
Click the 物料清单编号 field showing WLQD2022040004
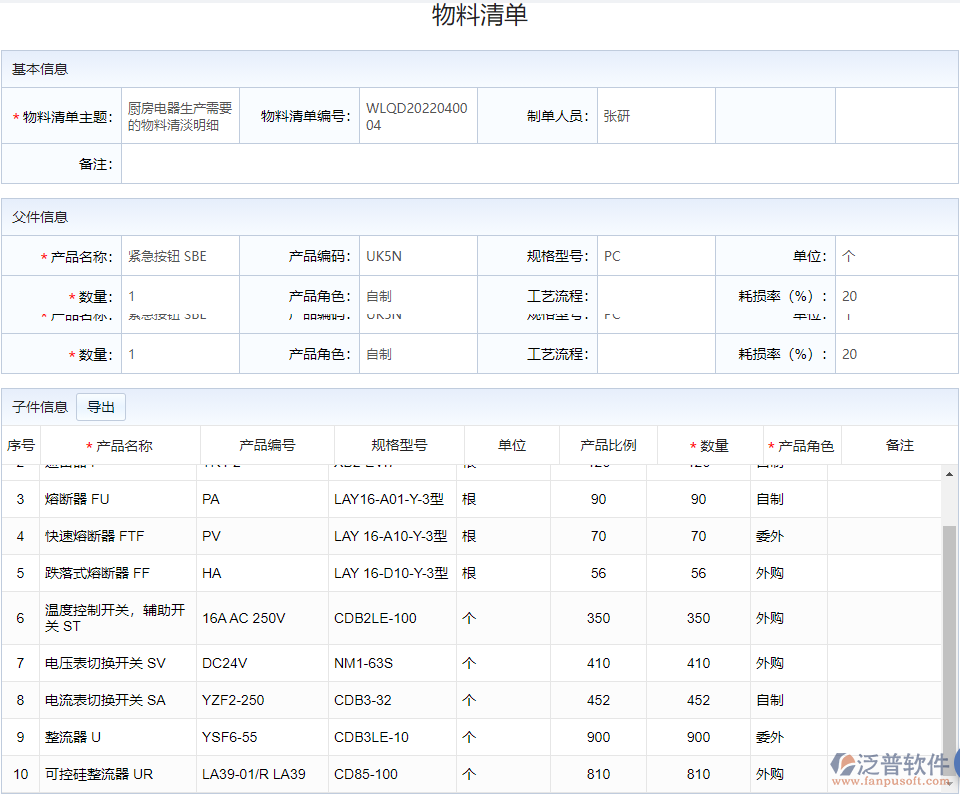coord(418,115)
